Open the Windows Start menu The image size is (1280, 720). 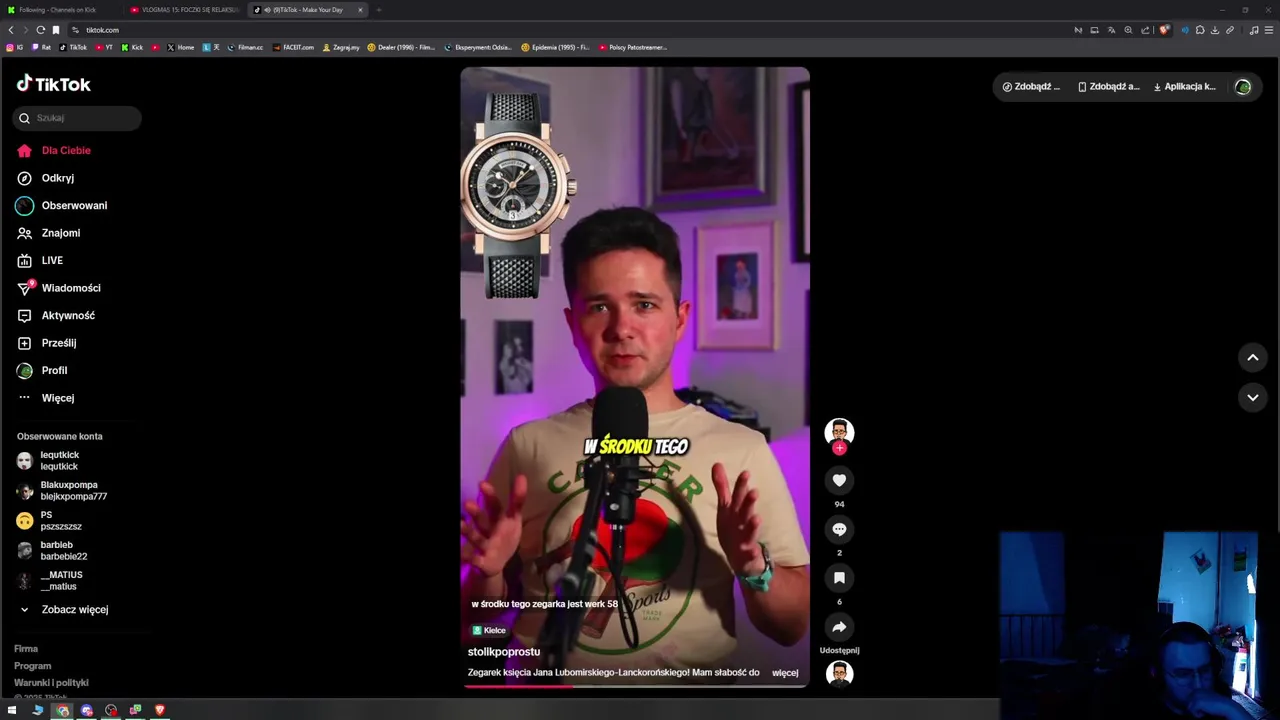tap(13, 710)
